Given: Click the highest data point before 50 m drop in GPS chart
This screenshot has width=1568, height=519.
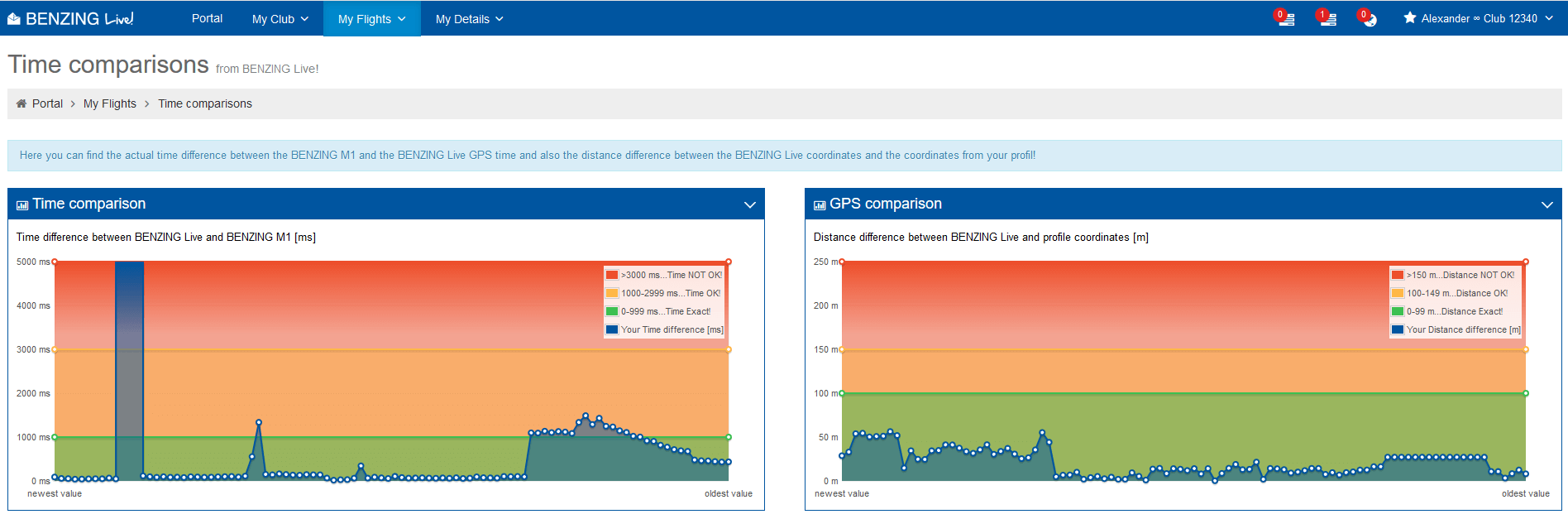Looking at the screenshot, I should [1042, 433].
